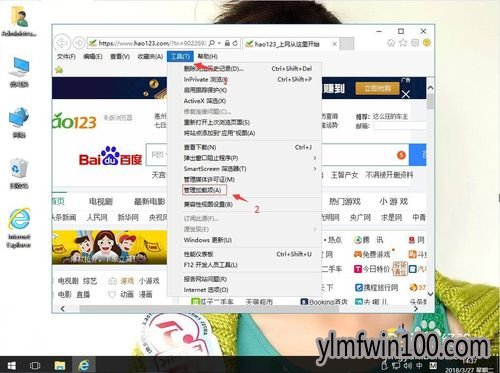This screenshot has width=500, height=373.
Task: Choose 重新打开上次浏览会话(S)
Action: (244, 122)
